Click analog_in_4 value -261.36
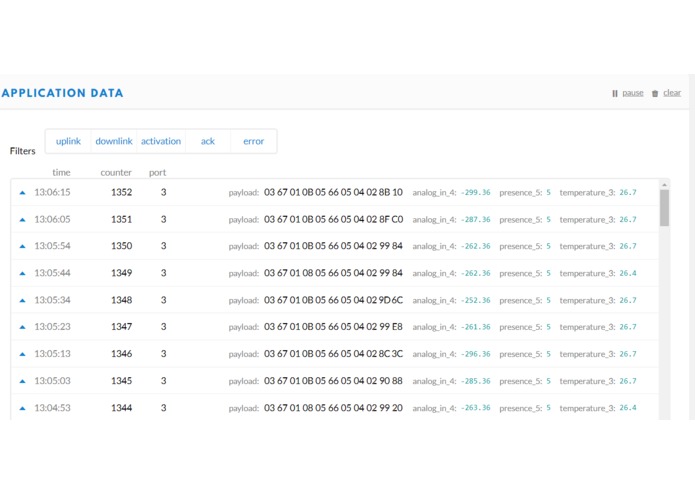The width and height of the screenshot is (695, 494). (x=476, y=327)
